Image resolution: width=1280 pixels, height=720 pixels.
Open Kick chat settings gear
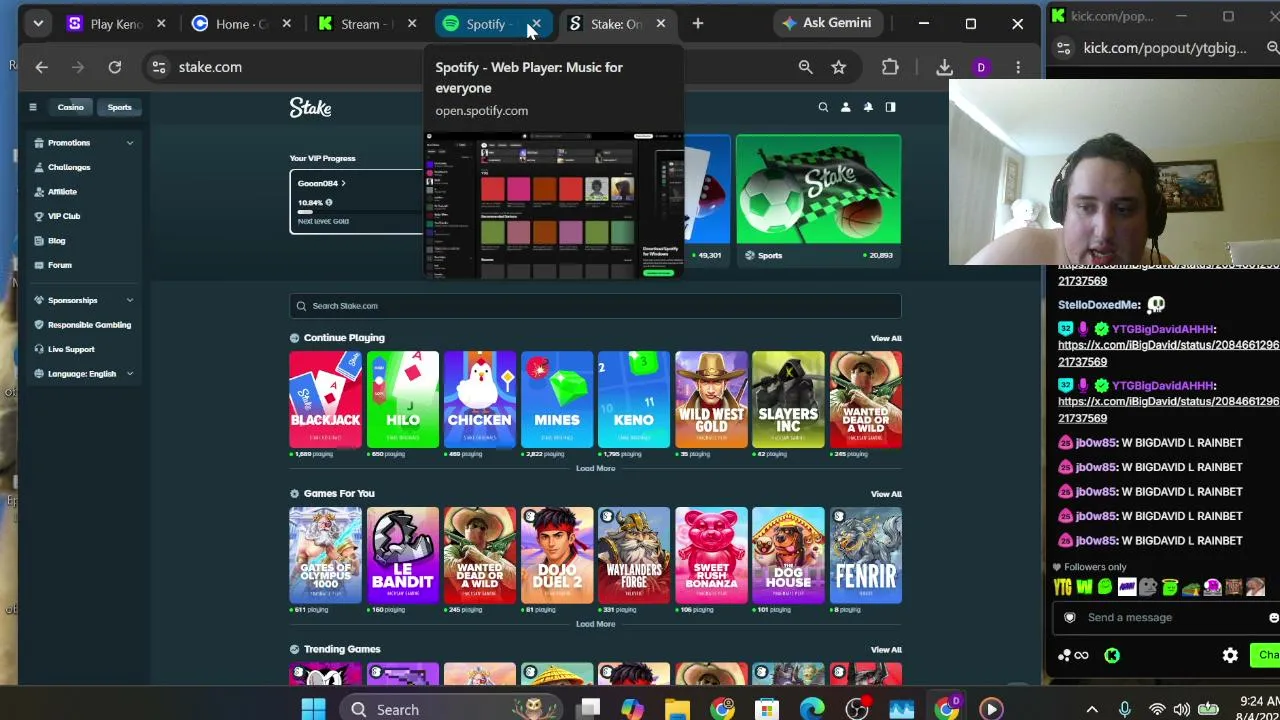1230,656
